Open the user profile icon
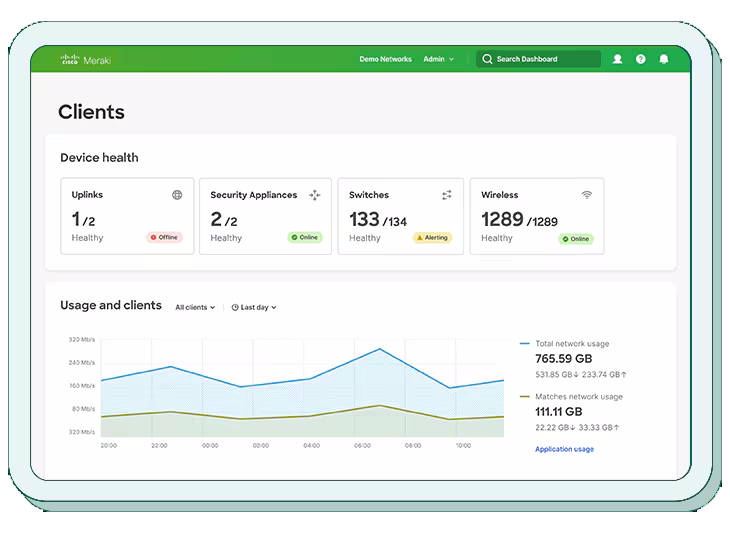 pyautogui.click(x=617, y=59)
